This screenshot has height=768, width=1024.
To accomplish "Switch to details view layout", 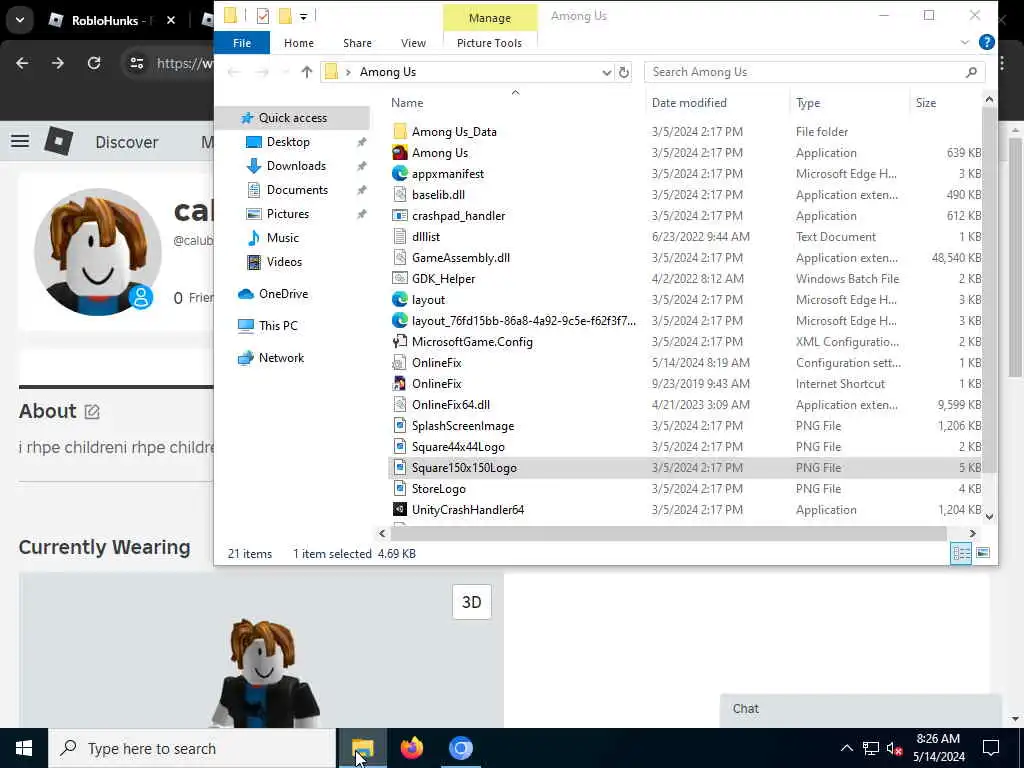I will coord(961,553).
